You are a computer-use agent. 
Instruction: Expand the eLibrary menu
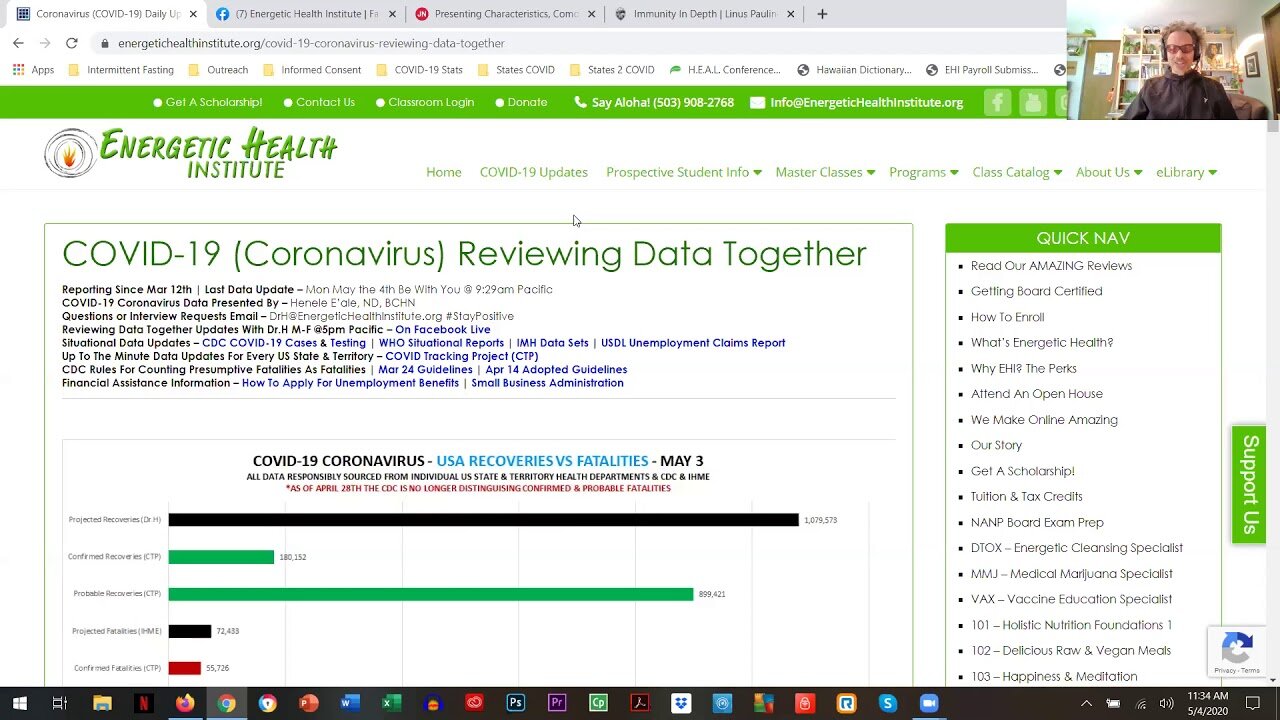pyautogui.click(x=1186, y=172)
